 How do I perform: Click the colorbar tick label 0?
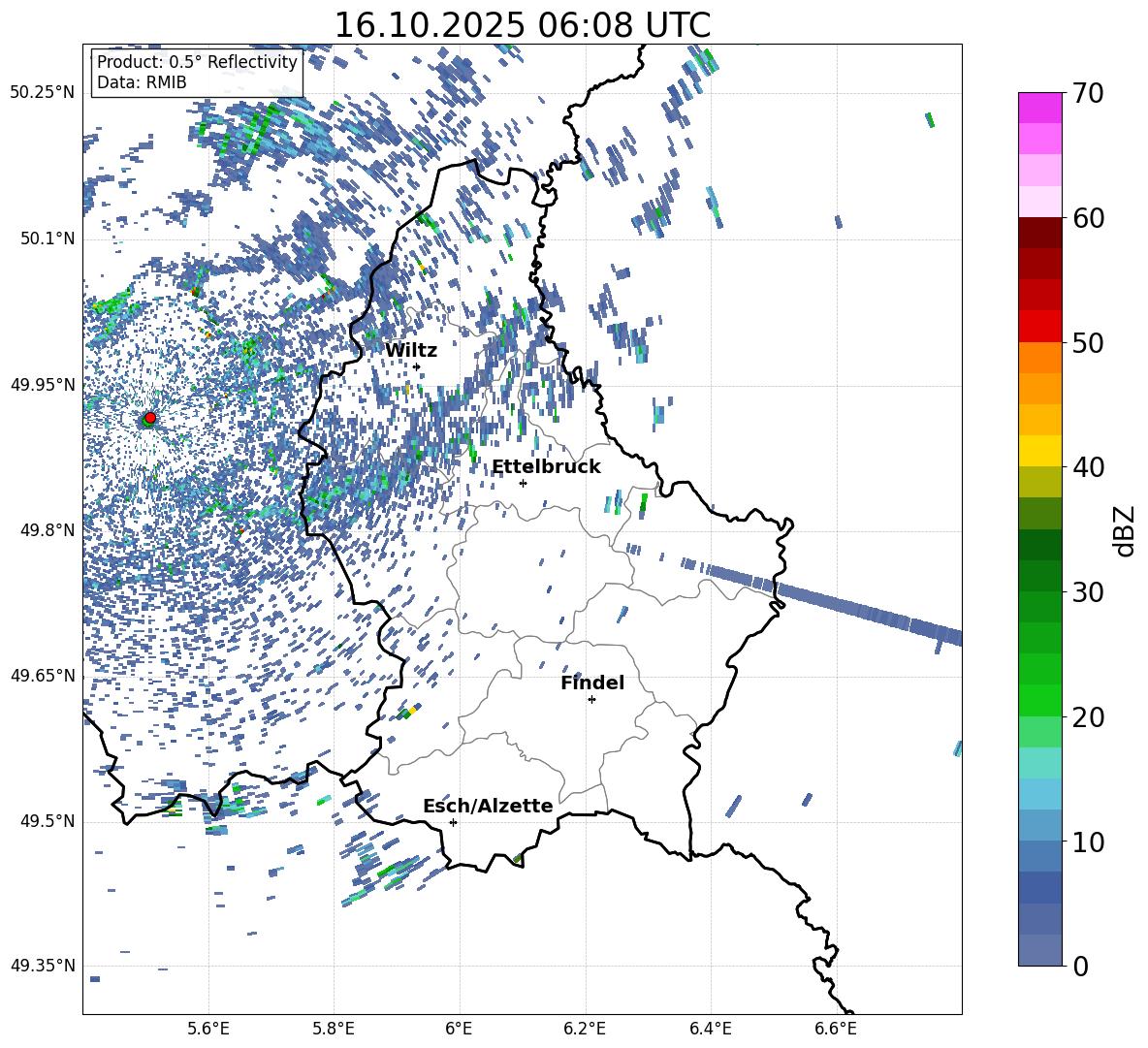click(x=1080, y=966)
